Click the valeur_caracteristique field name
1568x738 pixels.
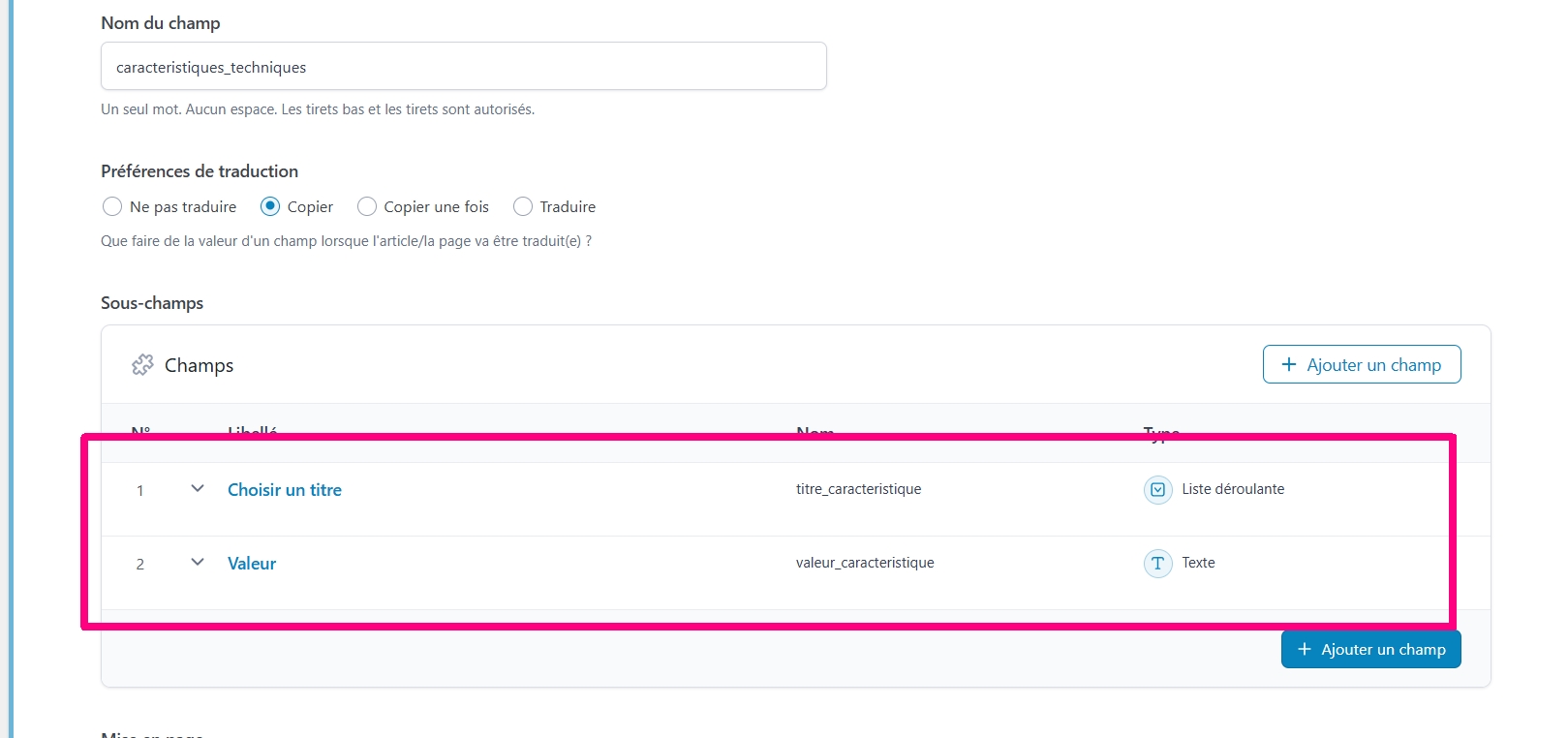pos(865,563)
